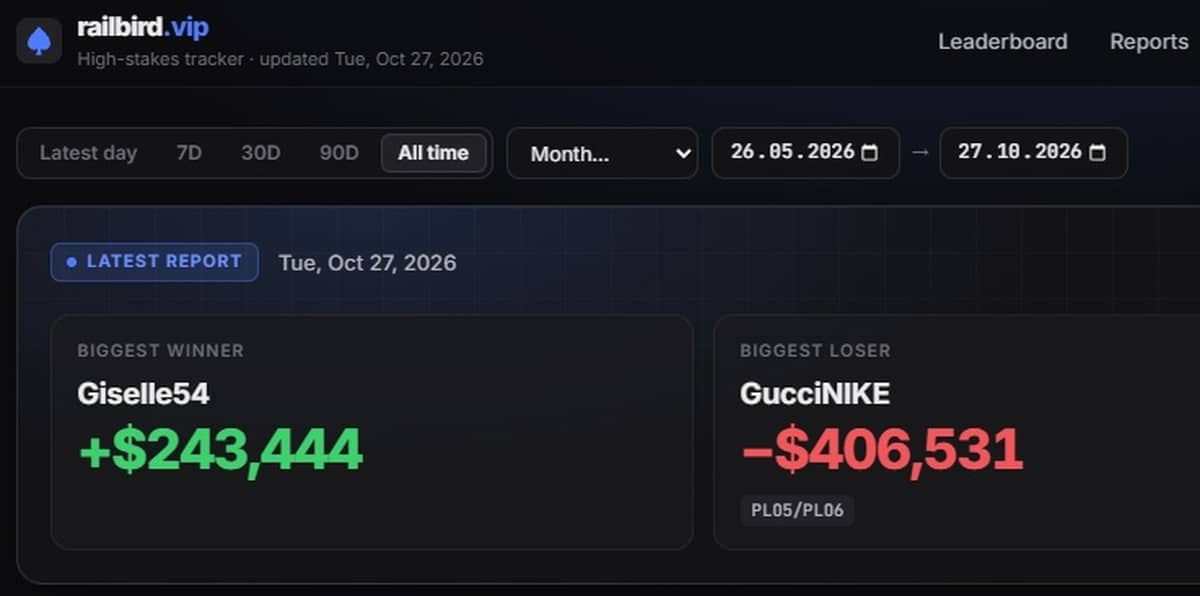Screen dimensions: 1200x596
Task: Select the Latest day range option
Action: [x=88, y=153]
